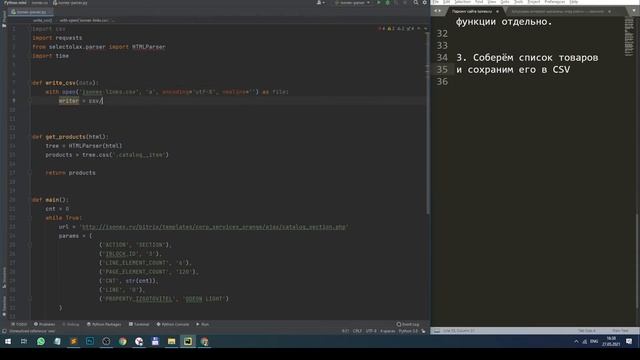Click the PyCharm search everywhere magnifier icon
This screenshot has width=640, height=360.
416,3
